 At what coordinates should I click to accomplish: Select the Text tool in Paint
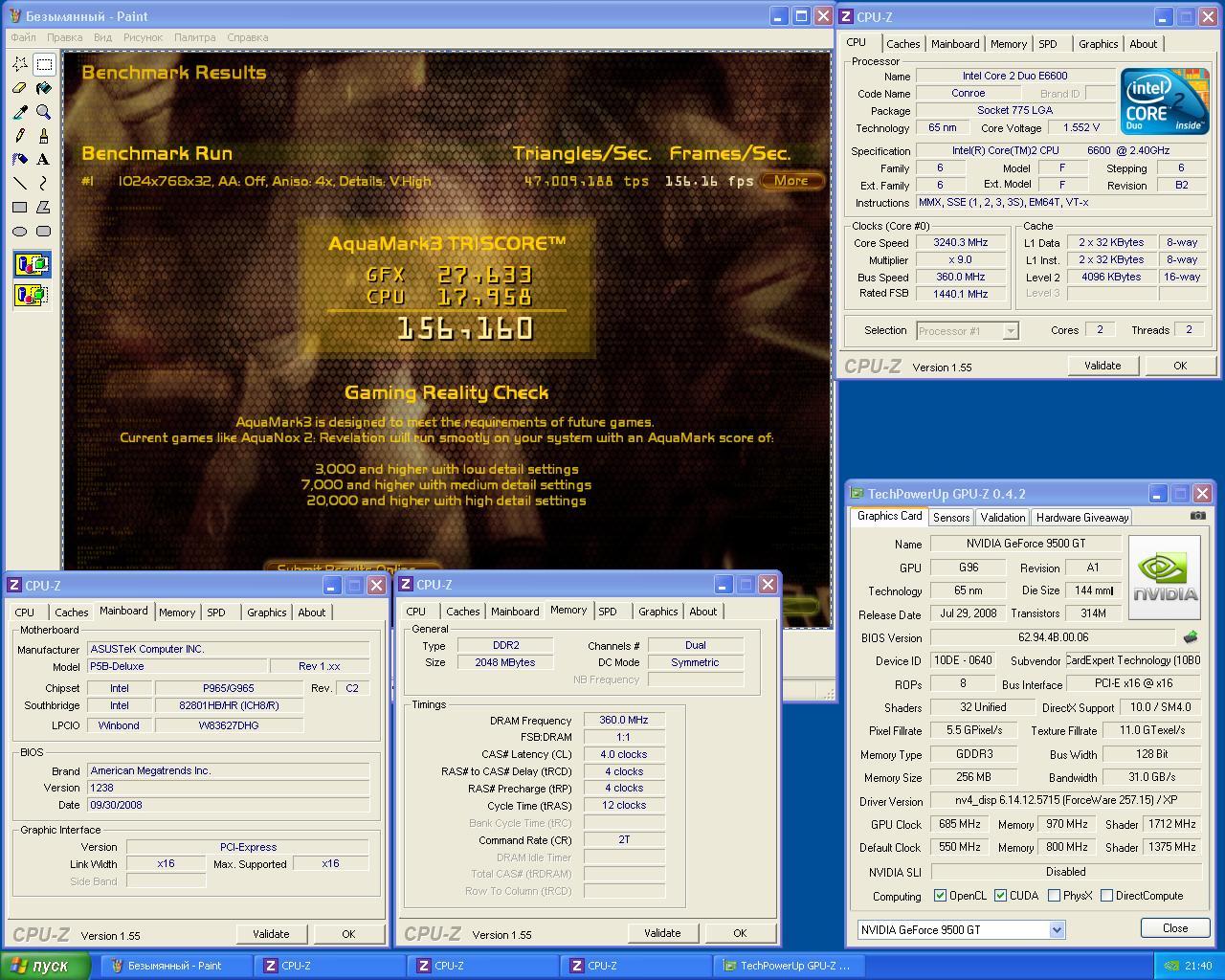click(x=44, y=160)
